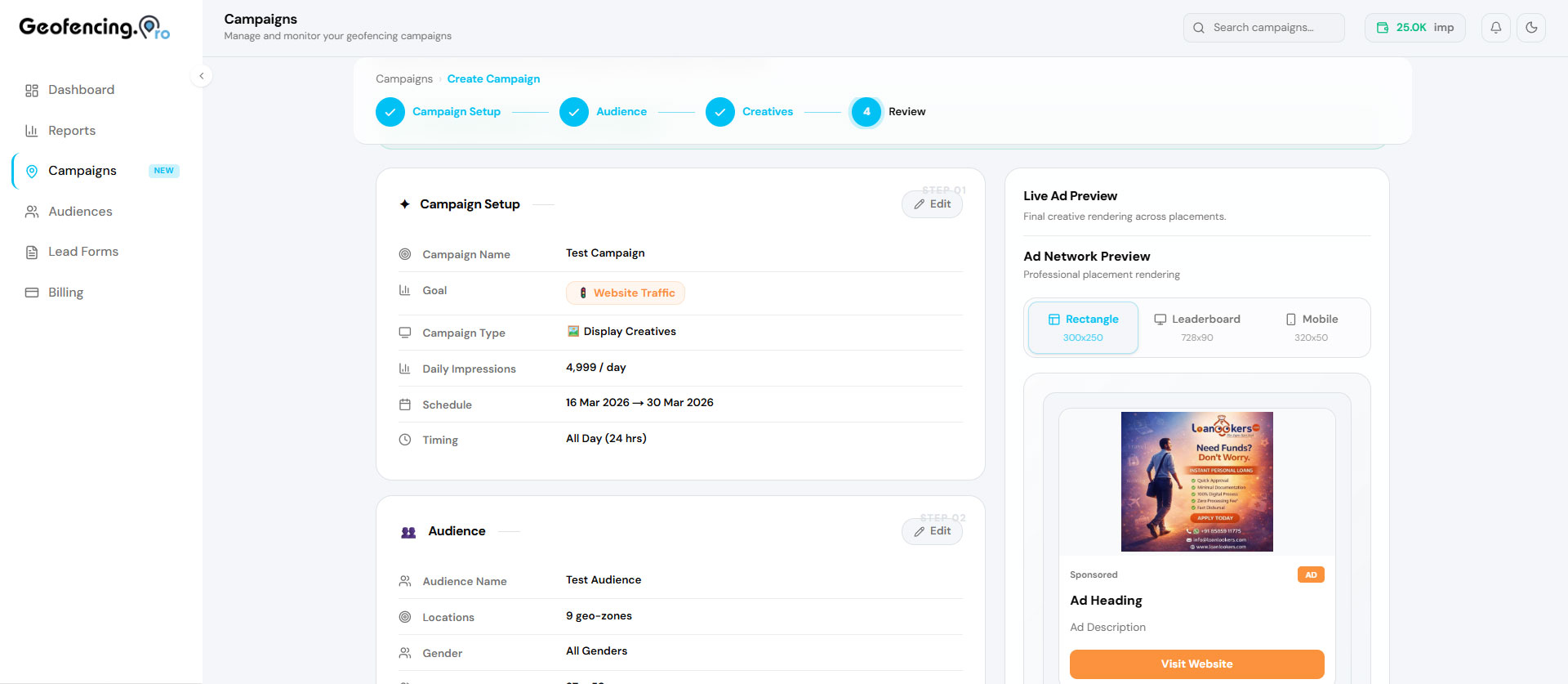Click the Audience step checkmark circle
Viewport: 1568px width, 684px height.
[574, 112]
